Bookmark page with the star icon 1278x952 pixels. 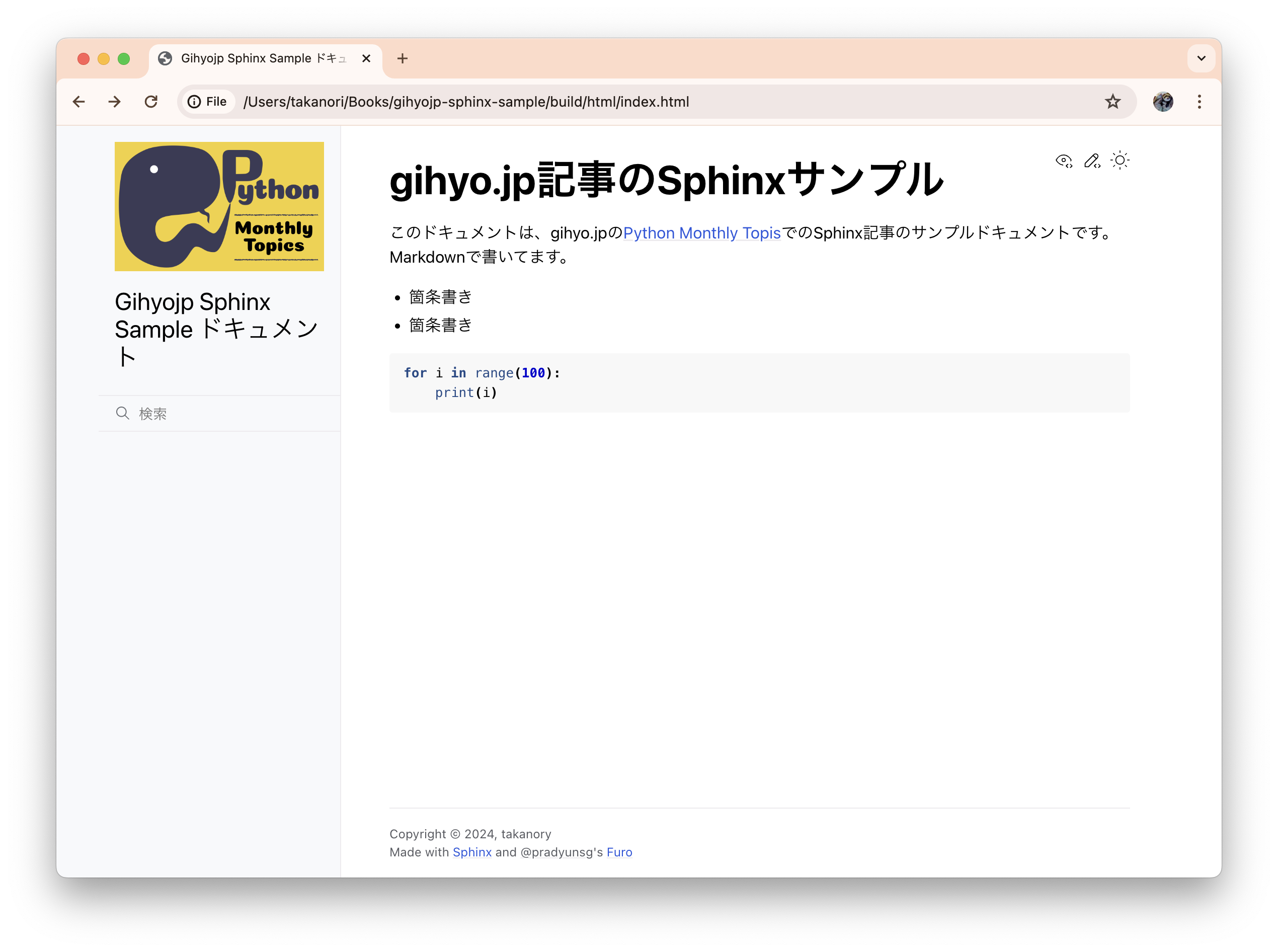point(1112,102)
